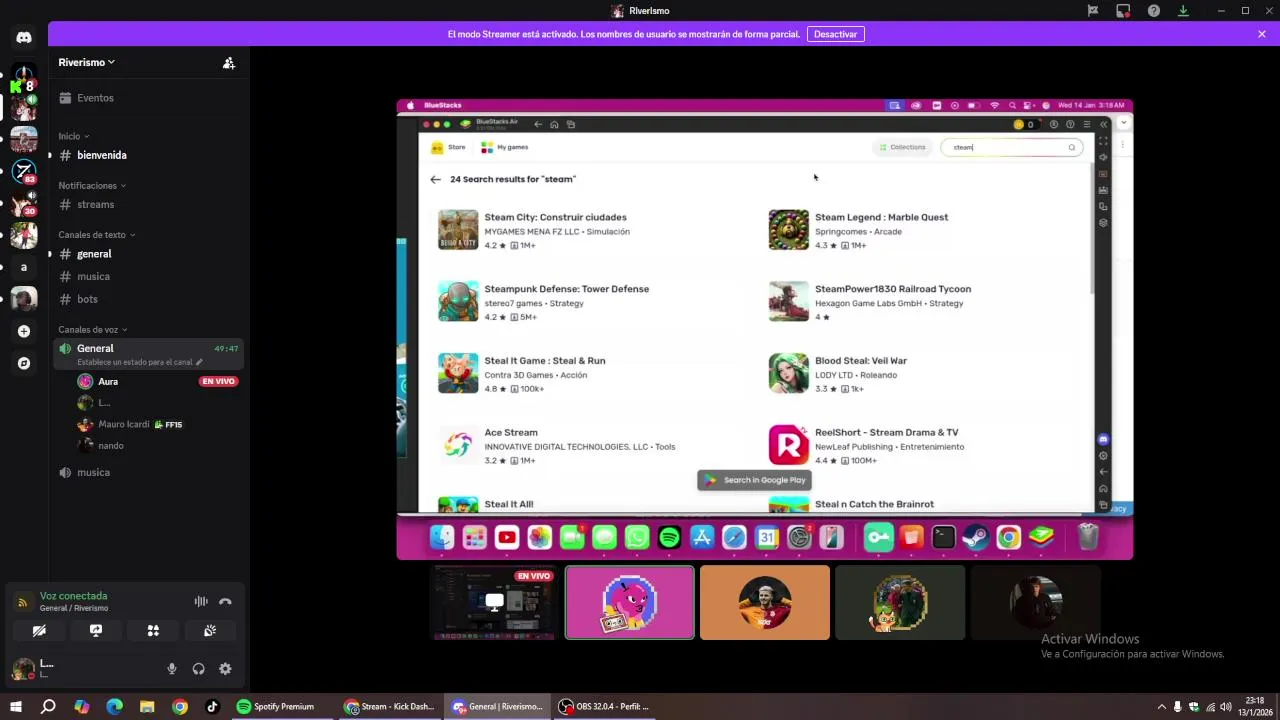Toggle microphone mute
Screen dimensions: 1280x720
[172, 669]
